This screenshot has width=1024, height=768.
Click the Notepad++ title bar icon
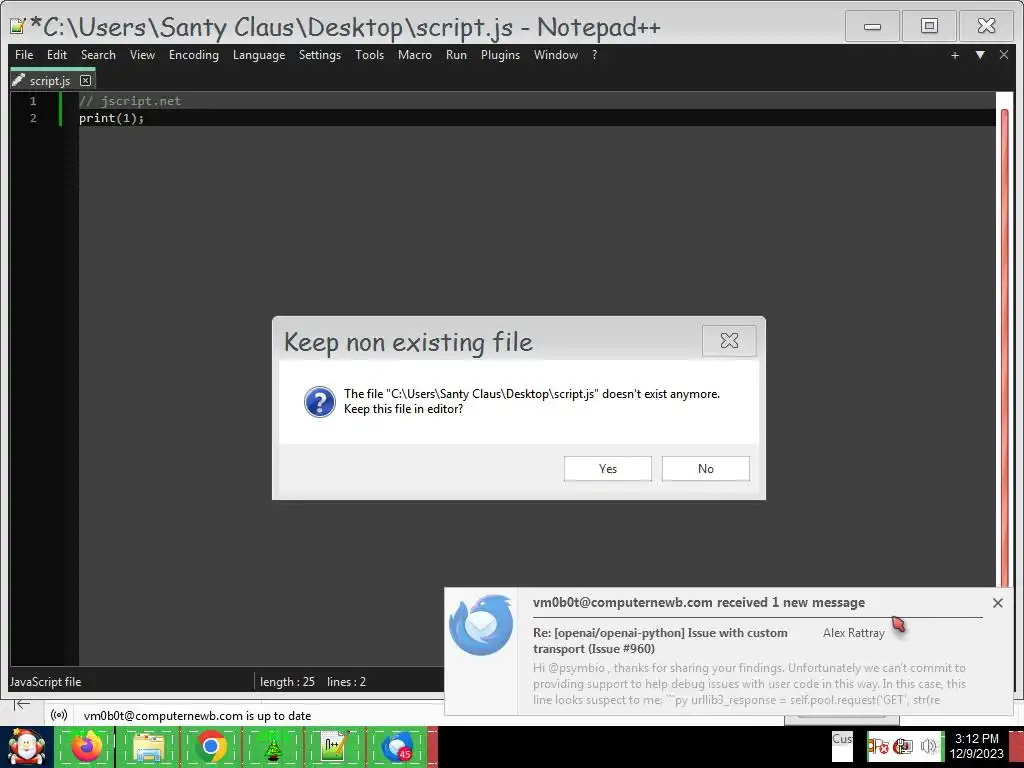coord(18,27)
